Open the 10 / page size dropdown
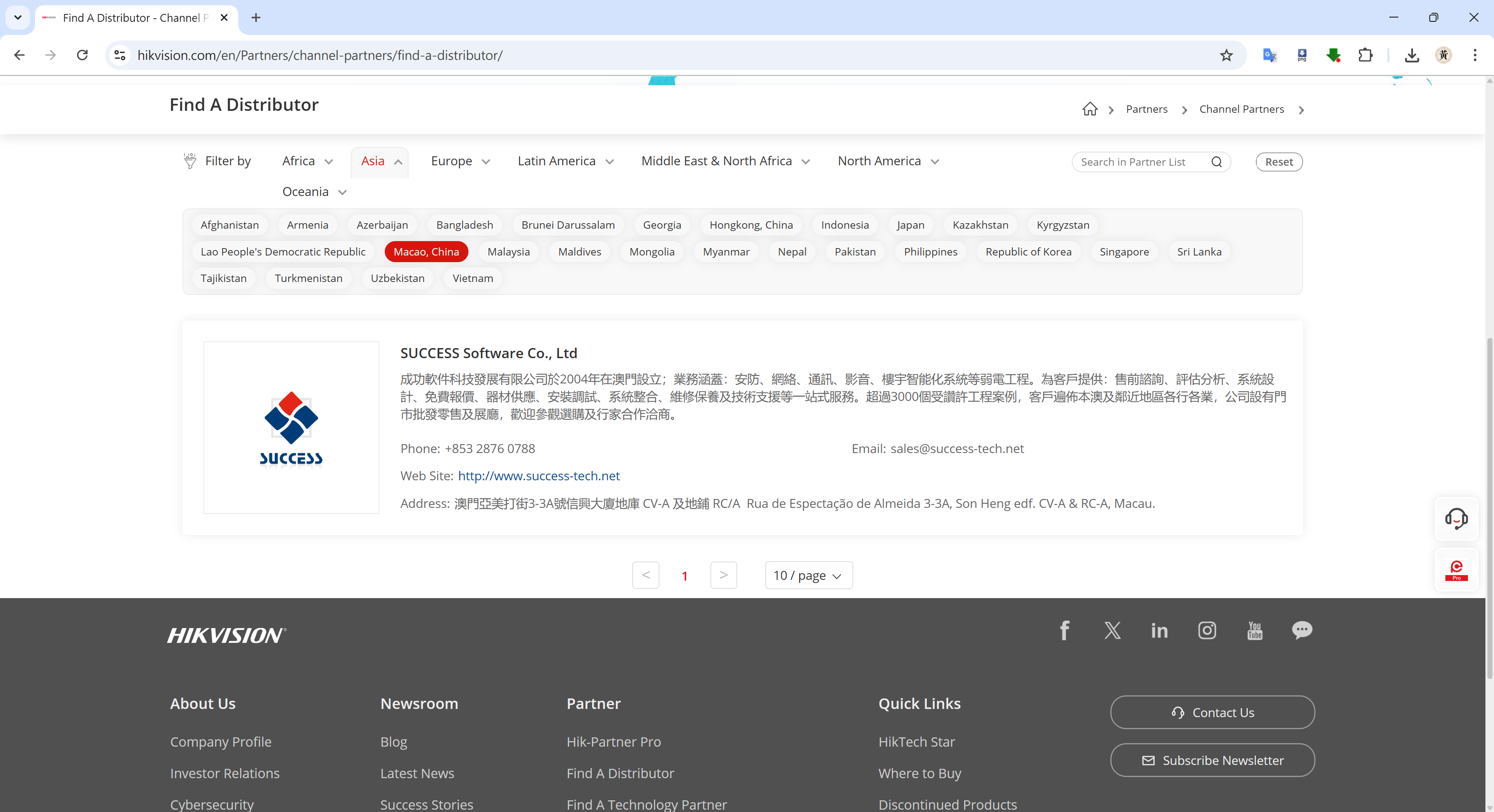The height and width of the screenshot is (812, 1494). (808, 575)
